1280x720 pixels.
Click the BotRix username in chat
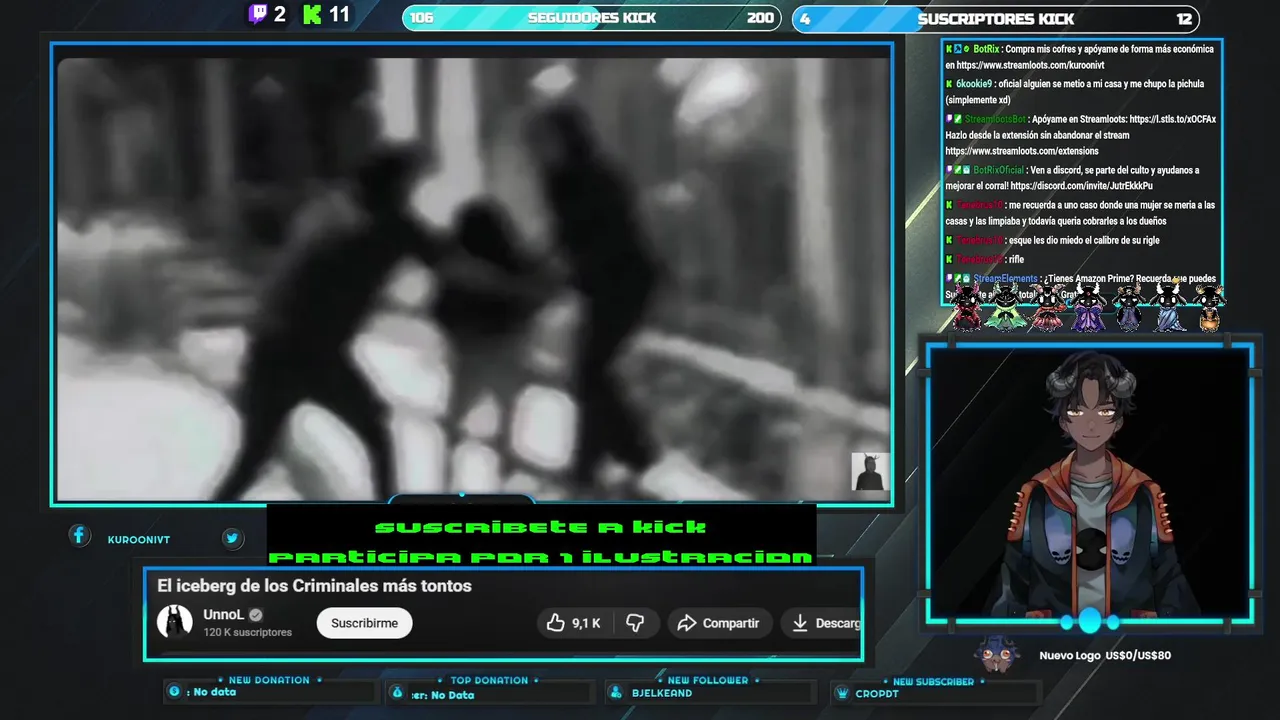pos(986,49)
